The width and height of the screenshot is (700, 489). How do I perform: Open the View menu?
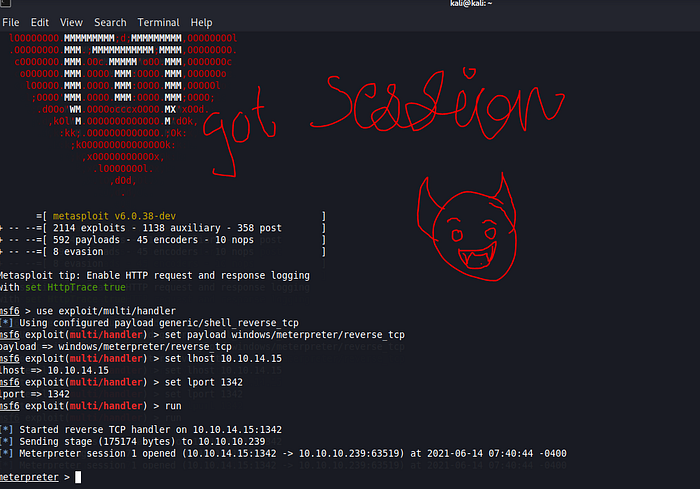click(71, 22)
